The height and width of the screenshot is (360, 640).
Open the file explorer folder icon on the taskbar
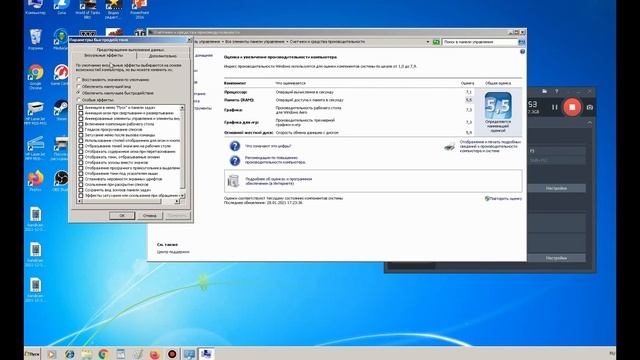tap(87, 354)
